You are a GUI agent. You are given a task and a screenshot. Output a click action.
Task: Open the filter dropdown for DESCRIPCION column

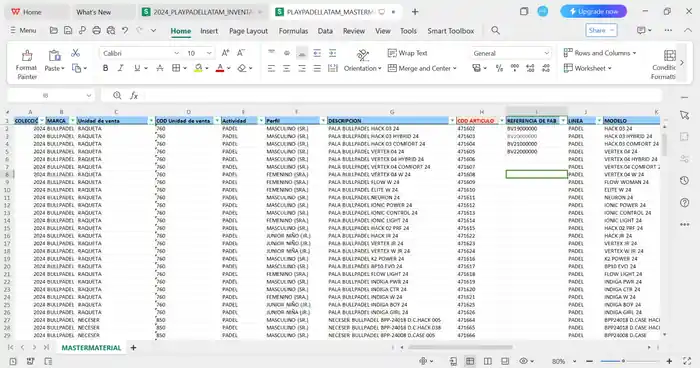tap(452, 121)
